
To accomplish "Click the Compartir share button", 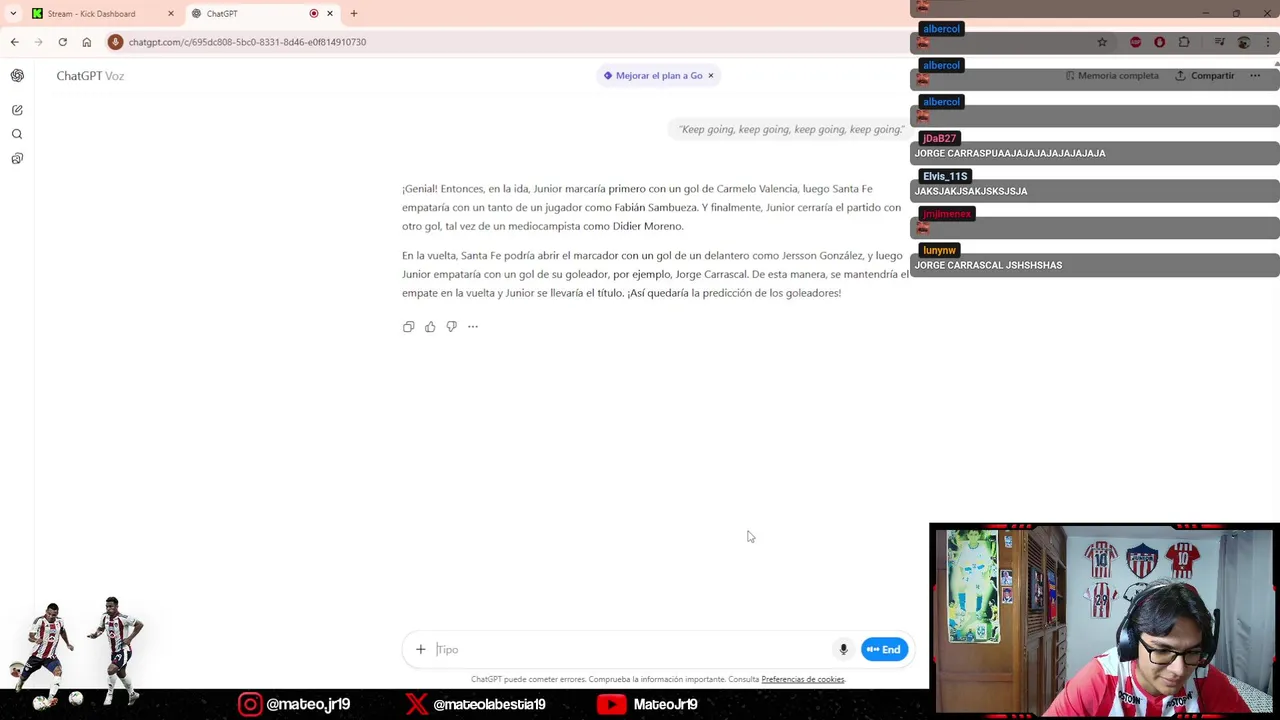I will click(x=1205, y=76).
